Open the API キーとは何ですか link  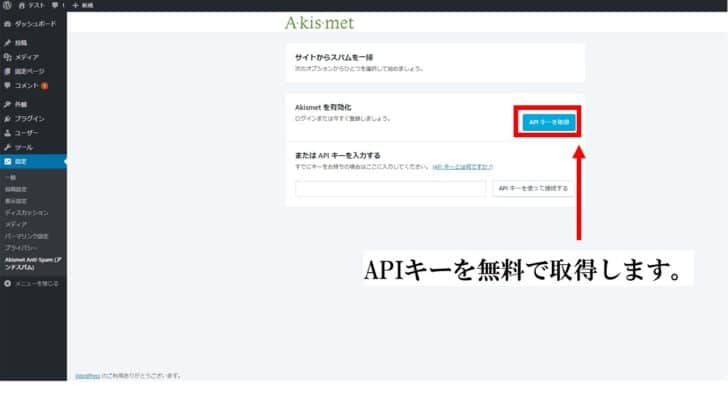[463, 167]
